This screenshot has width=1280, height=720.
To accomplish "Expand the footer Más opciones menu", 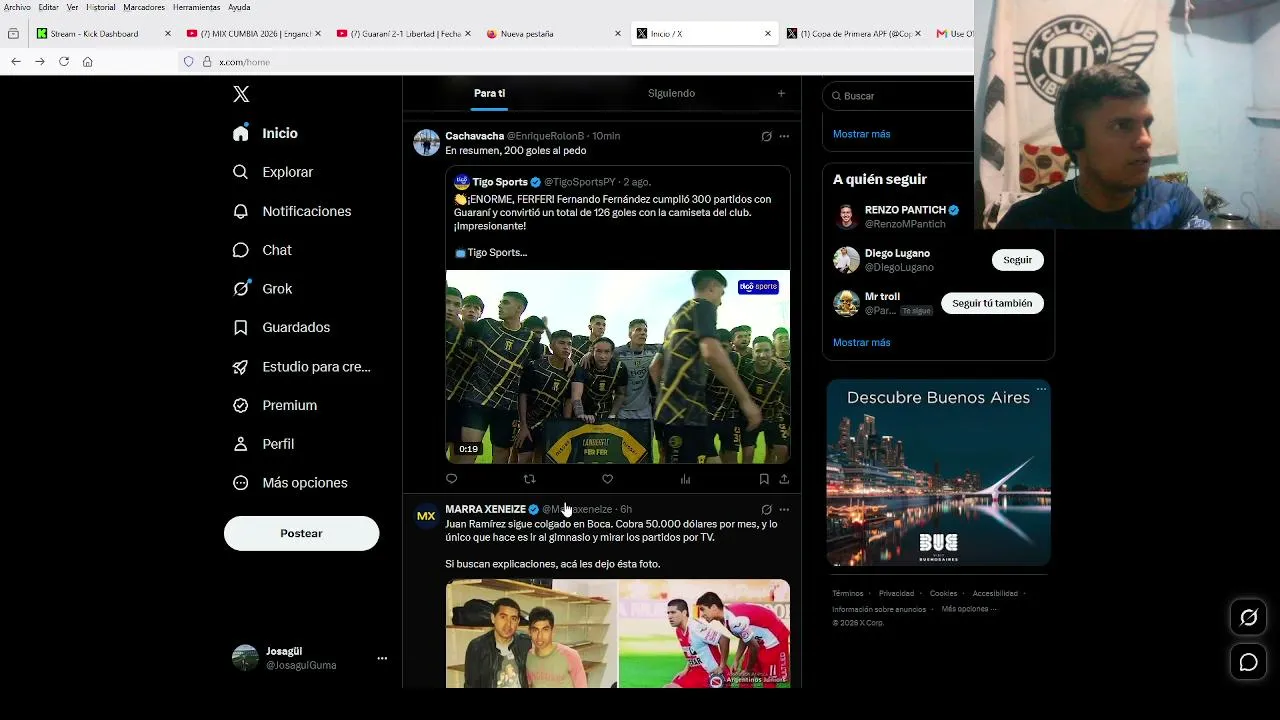I will tap(968, 609).
